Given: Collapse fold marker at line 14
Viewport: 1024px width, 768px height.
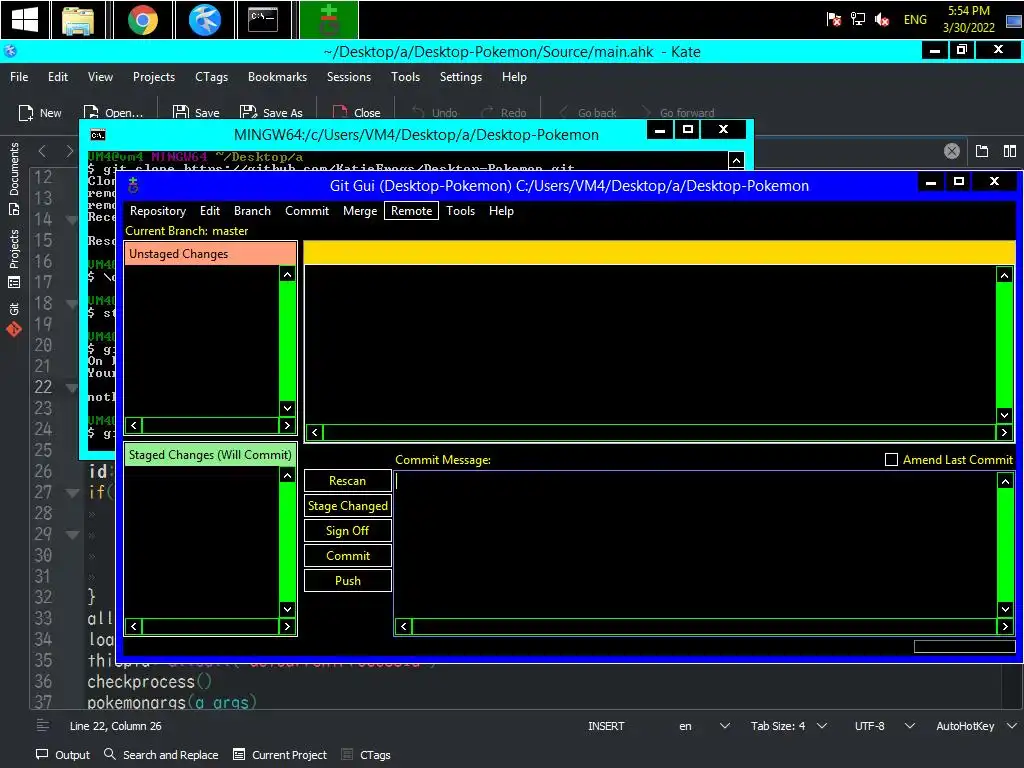Looking at the screenshot, I should [72, 219].
